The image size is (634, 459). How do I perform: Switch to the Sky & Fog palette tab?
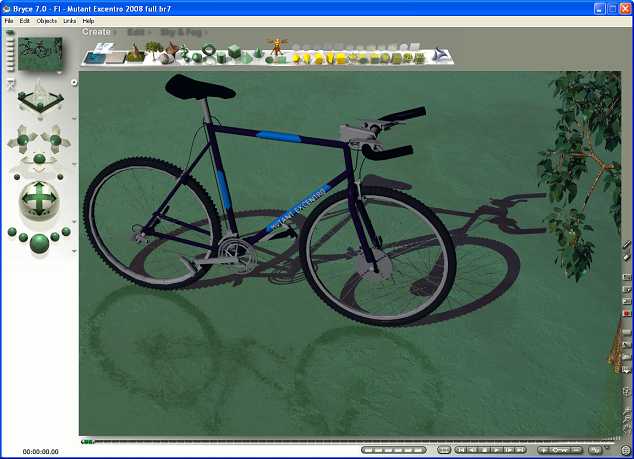pos(181,32)
